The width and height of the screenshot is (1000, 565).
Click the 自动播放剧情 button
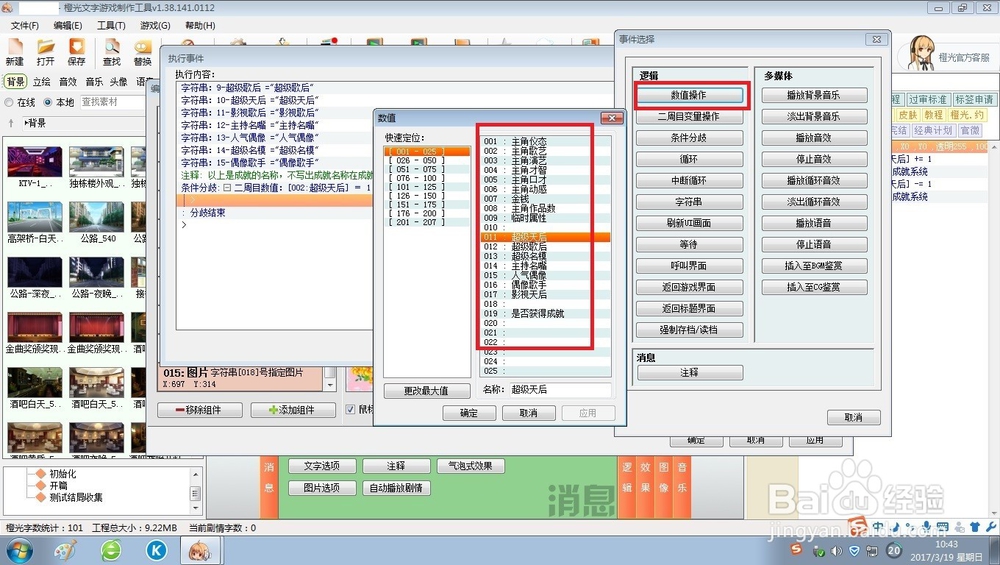(396, 488)
